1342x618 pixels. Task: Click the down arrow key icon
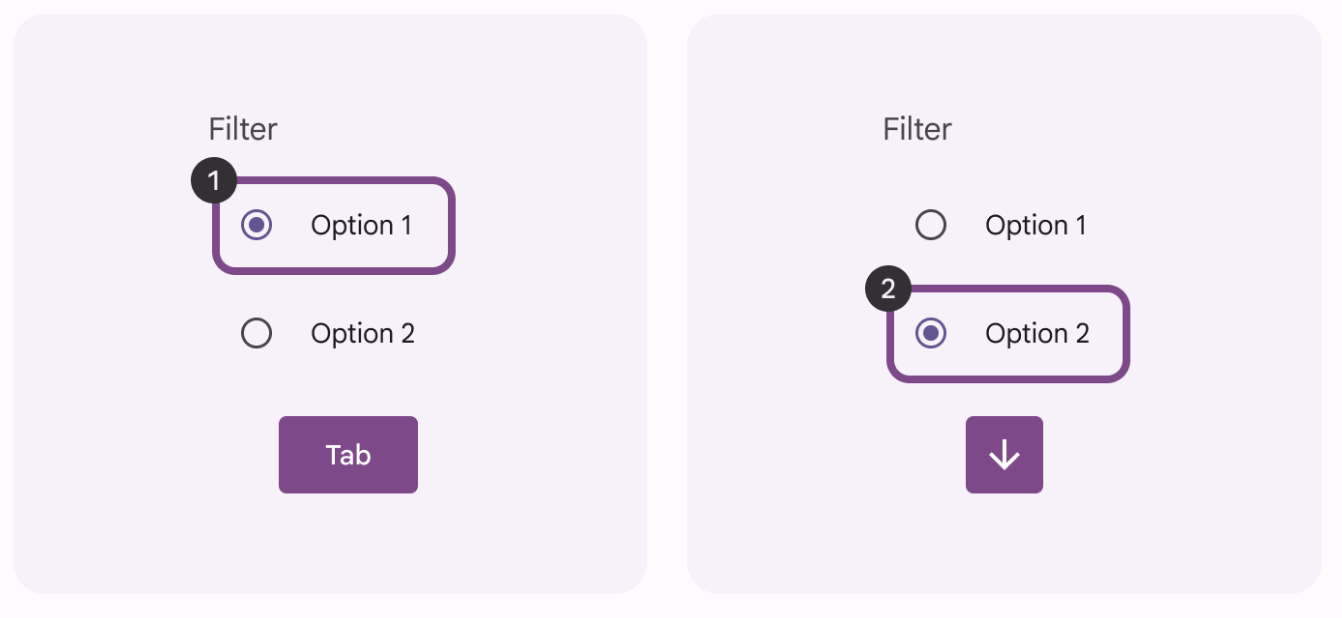pos(1004,455)
